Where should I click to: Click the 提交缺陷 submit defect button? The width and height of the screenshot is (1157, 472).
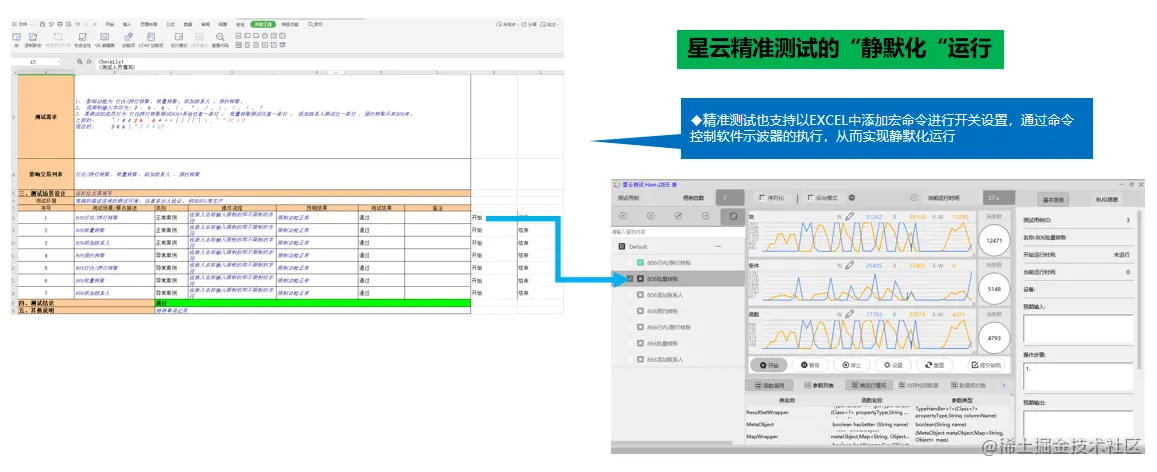(987, 365)
